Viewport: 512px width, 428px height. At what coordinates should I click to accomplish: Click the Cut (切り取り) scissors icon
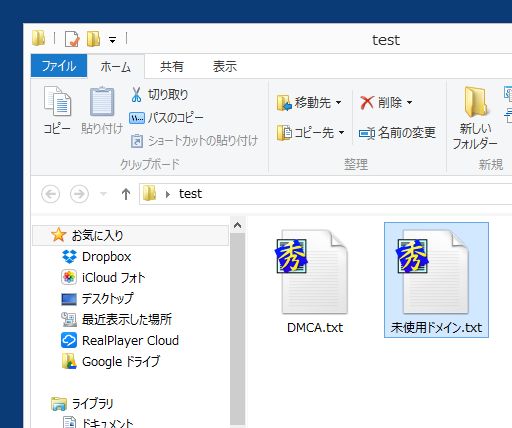[136, 95]
